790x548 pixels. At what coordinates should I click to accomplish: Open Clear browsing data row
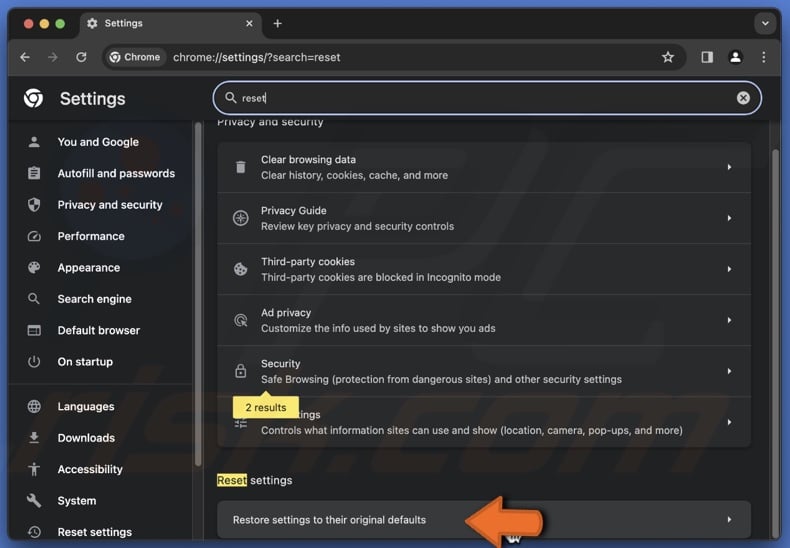[484, 167]
